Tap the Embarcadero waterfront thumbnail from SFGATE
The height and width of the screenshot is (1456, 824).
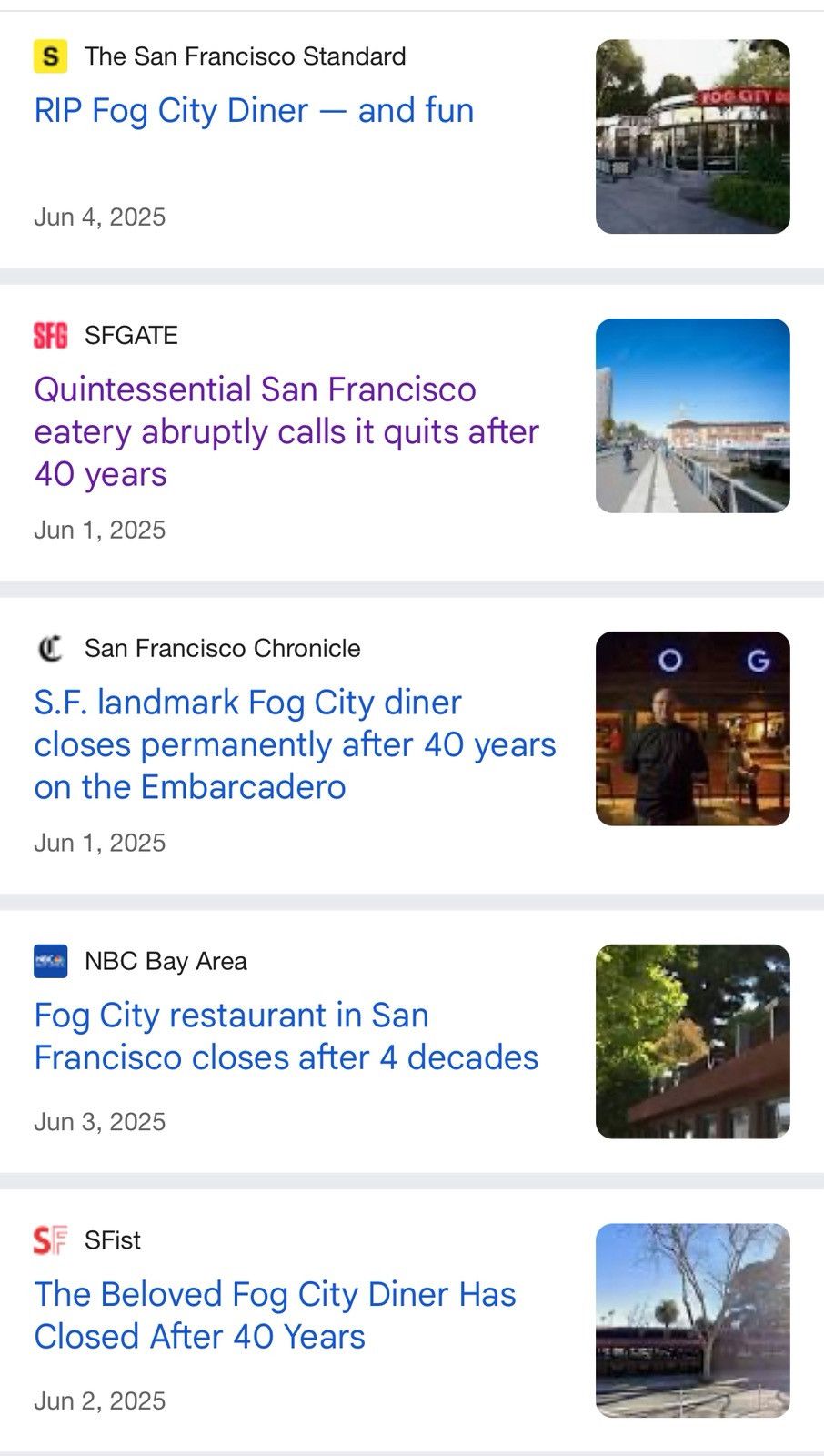click(693, 416)
